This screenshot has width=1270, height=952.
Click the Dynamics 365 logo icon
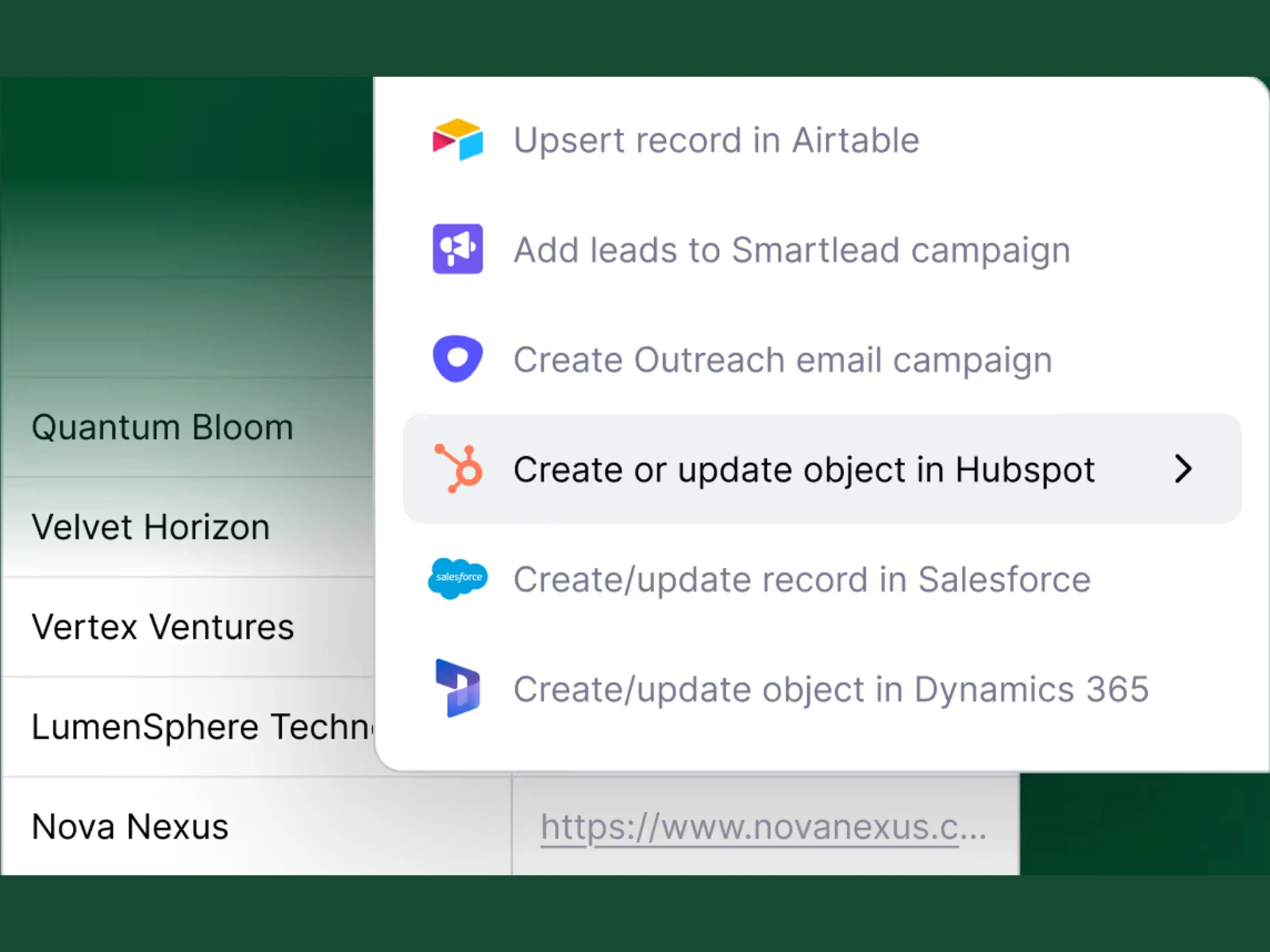click(x=458, y=688)
